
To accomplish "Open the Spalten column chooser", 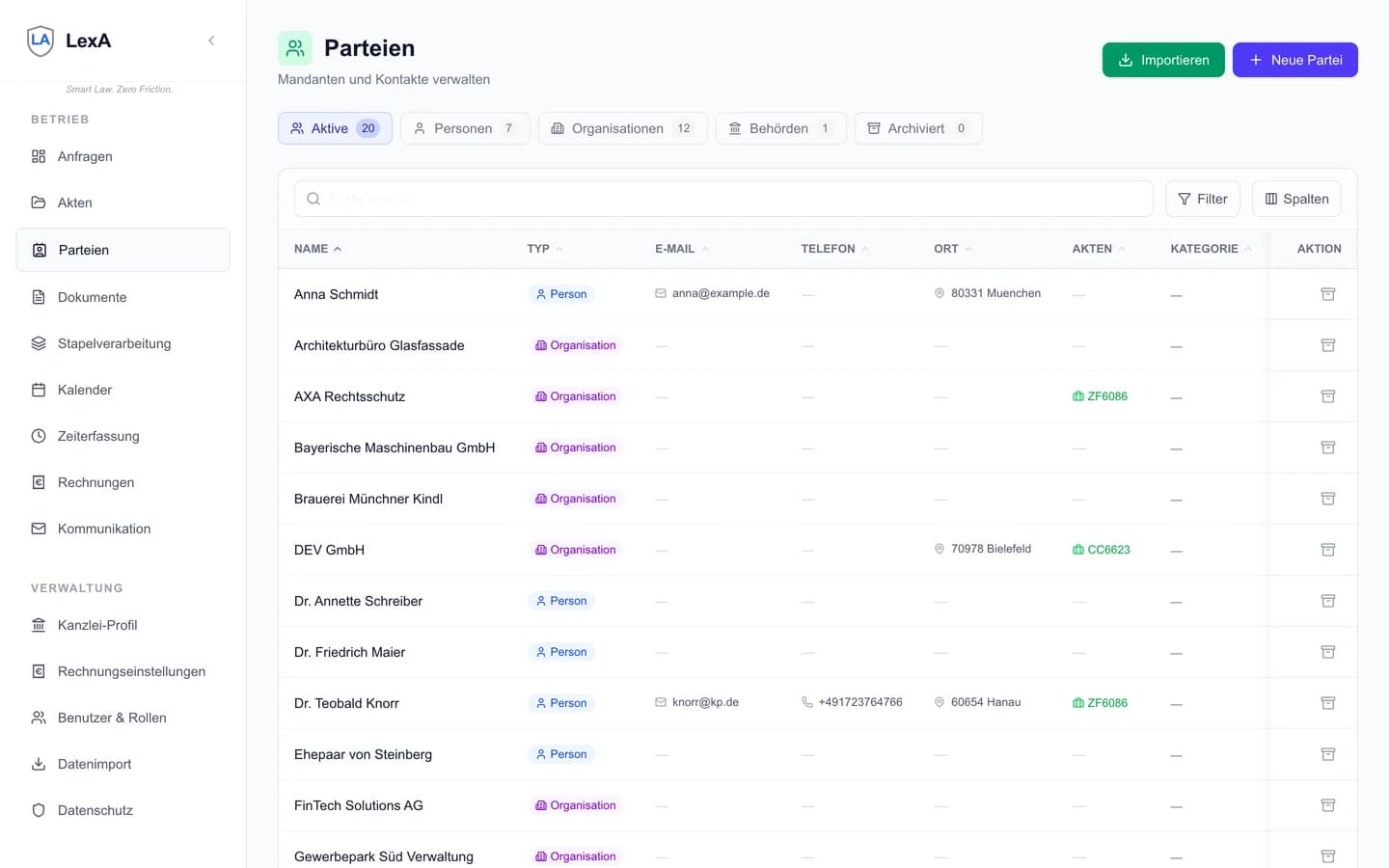I will coord(1295,199).
